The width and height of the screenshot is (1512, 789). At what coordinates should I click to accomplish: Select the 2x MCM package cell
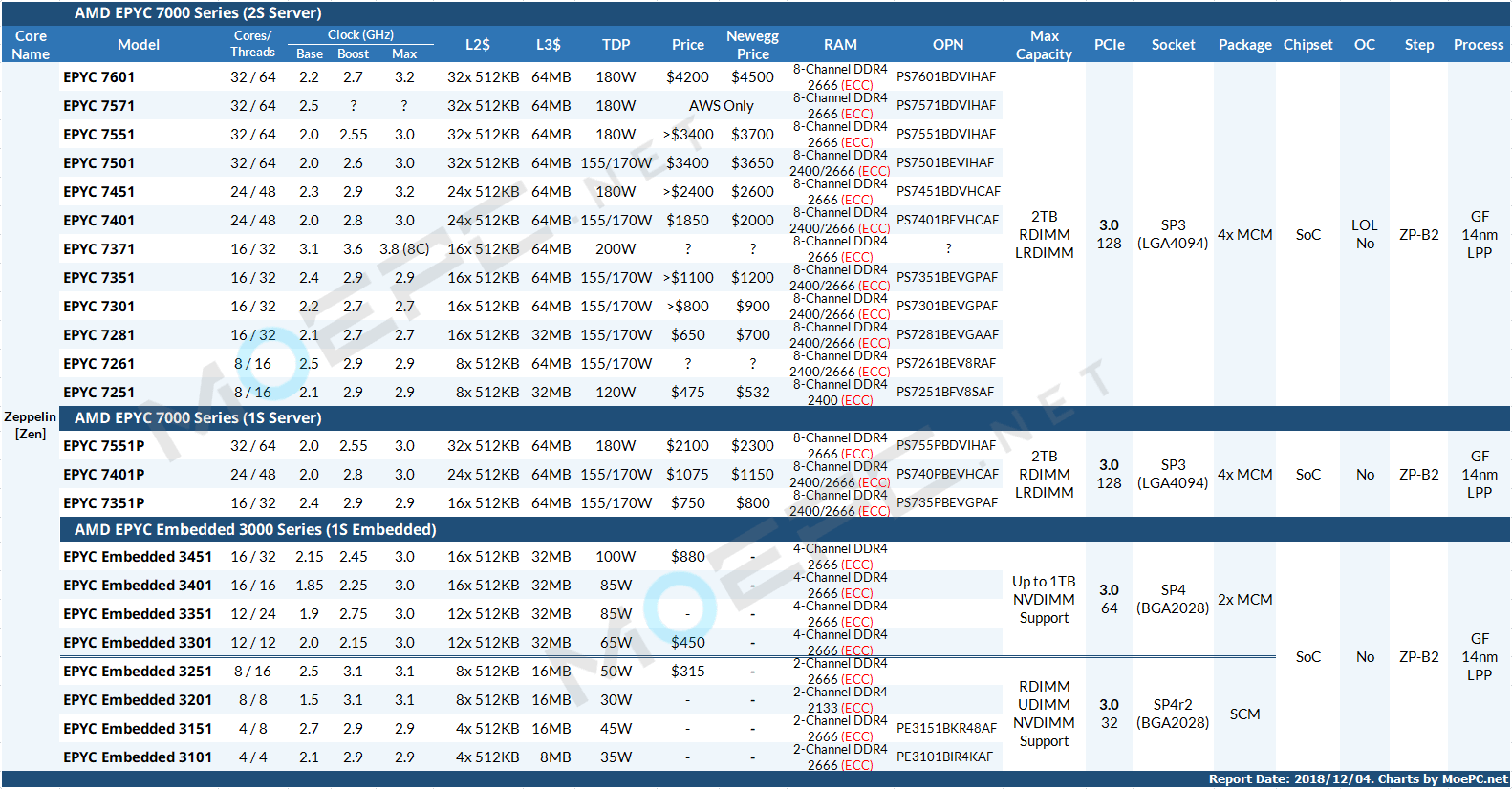[x=1245, y=600]
